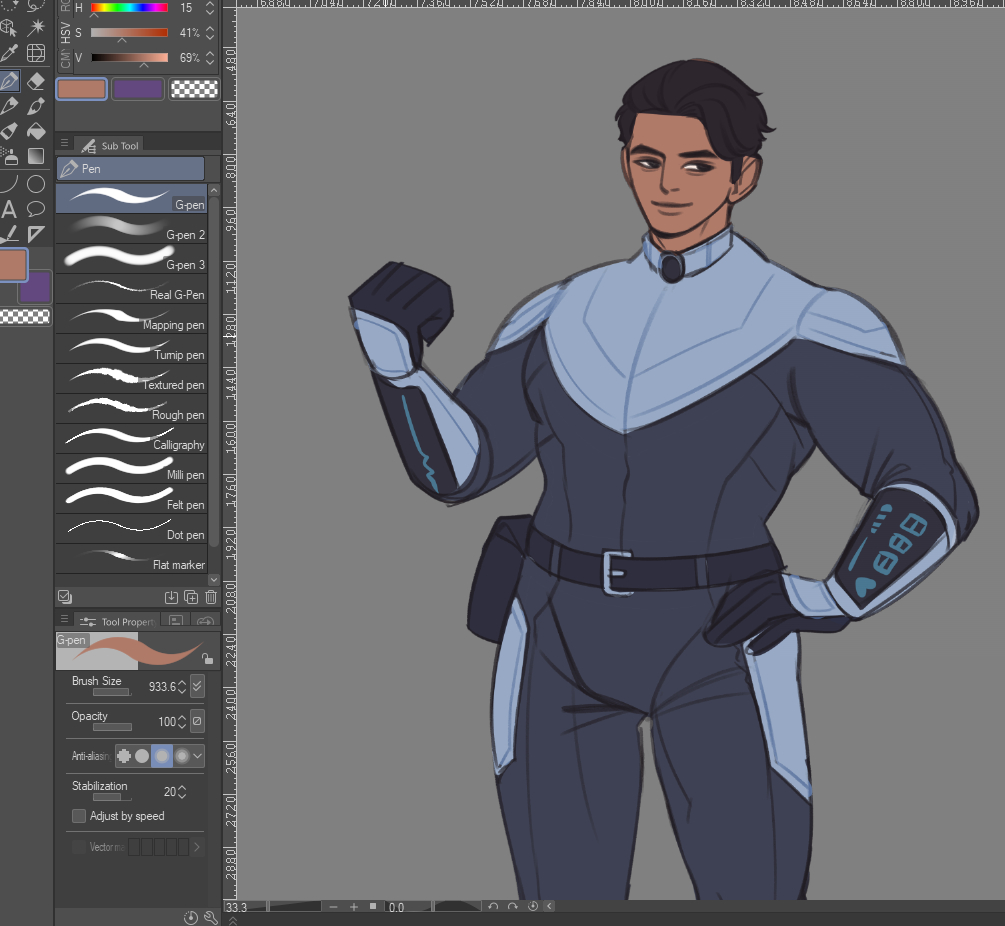The width and height of the screenshot is (1005, 926).
Task: Select the strongest anti-aliasing option
Action: [x=181, y=756]
